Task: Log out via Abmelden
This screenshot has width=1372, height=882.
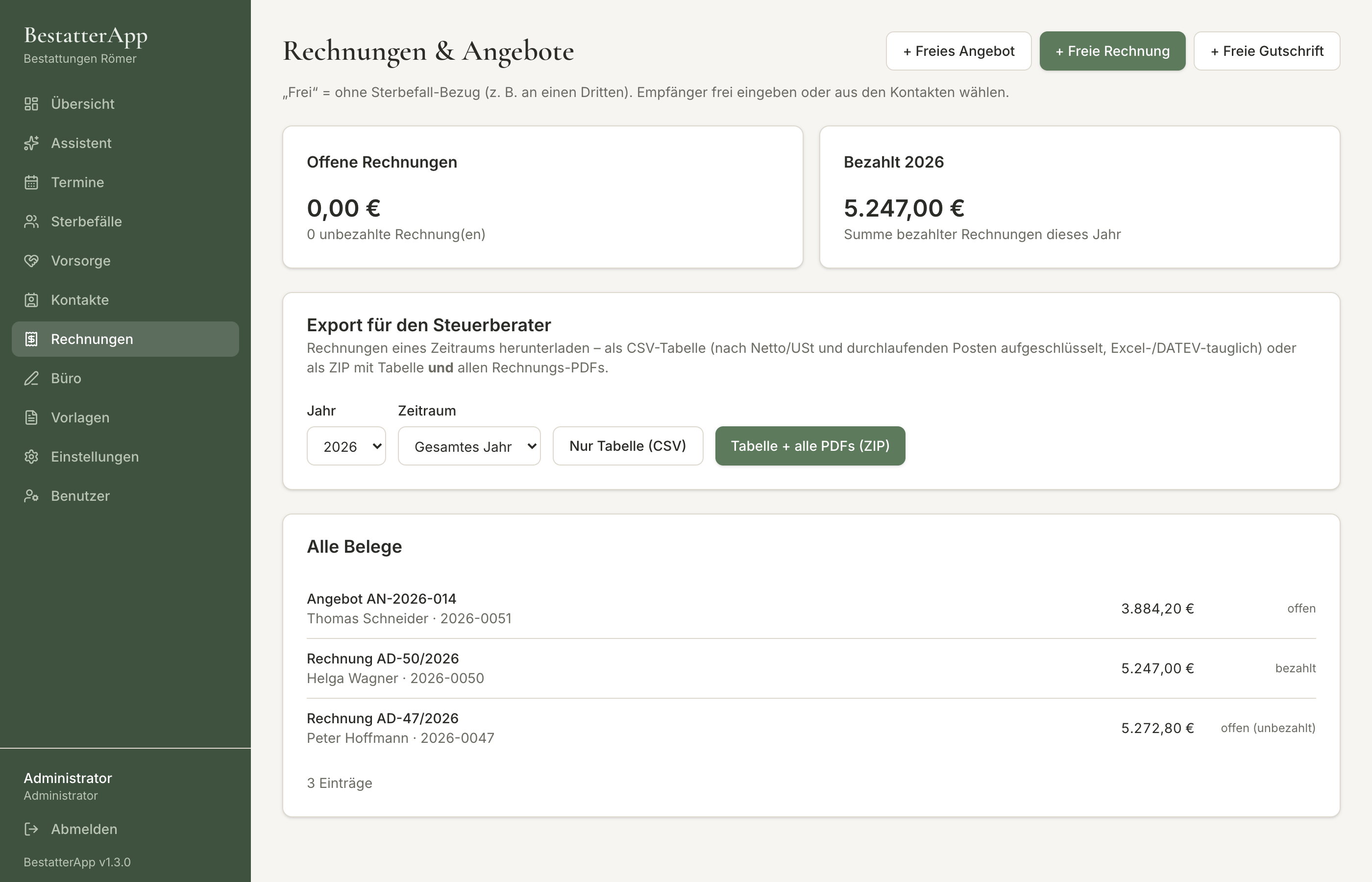Action: click(125, 829)
